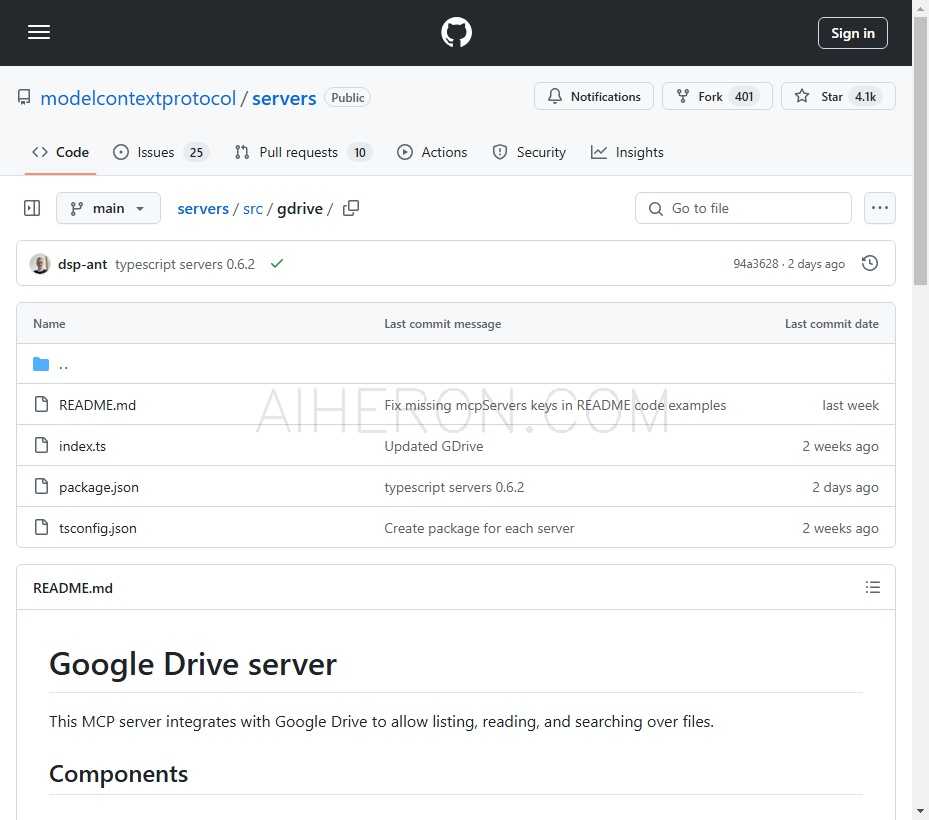Screen dimensions: 929x820
Task: Navigate to src breadcrumb folder
Action: (252, 209)
